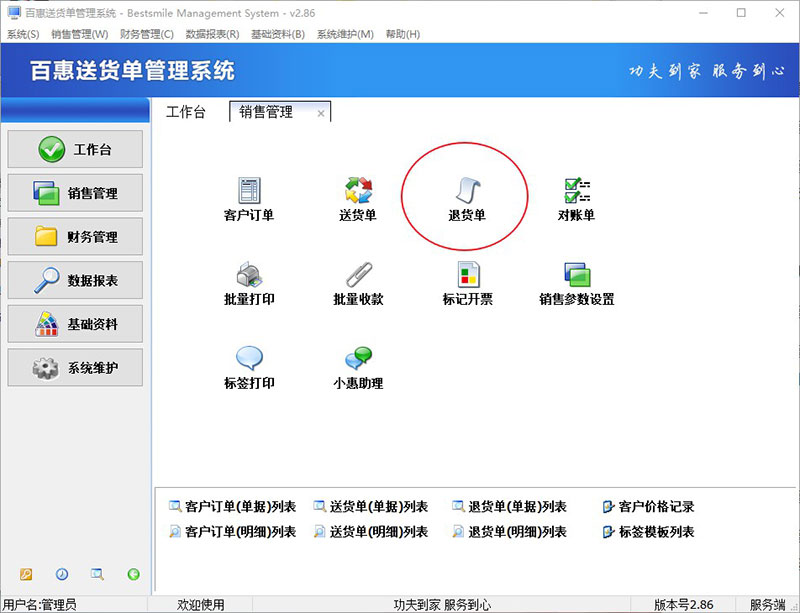
Task: Open the 数据报表(R) menu
Action: pos(212,34)
